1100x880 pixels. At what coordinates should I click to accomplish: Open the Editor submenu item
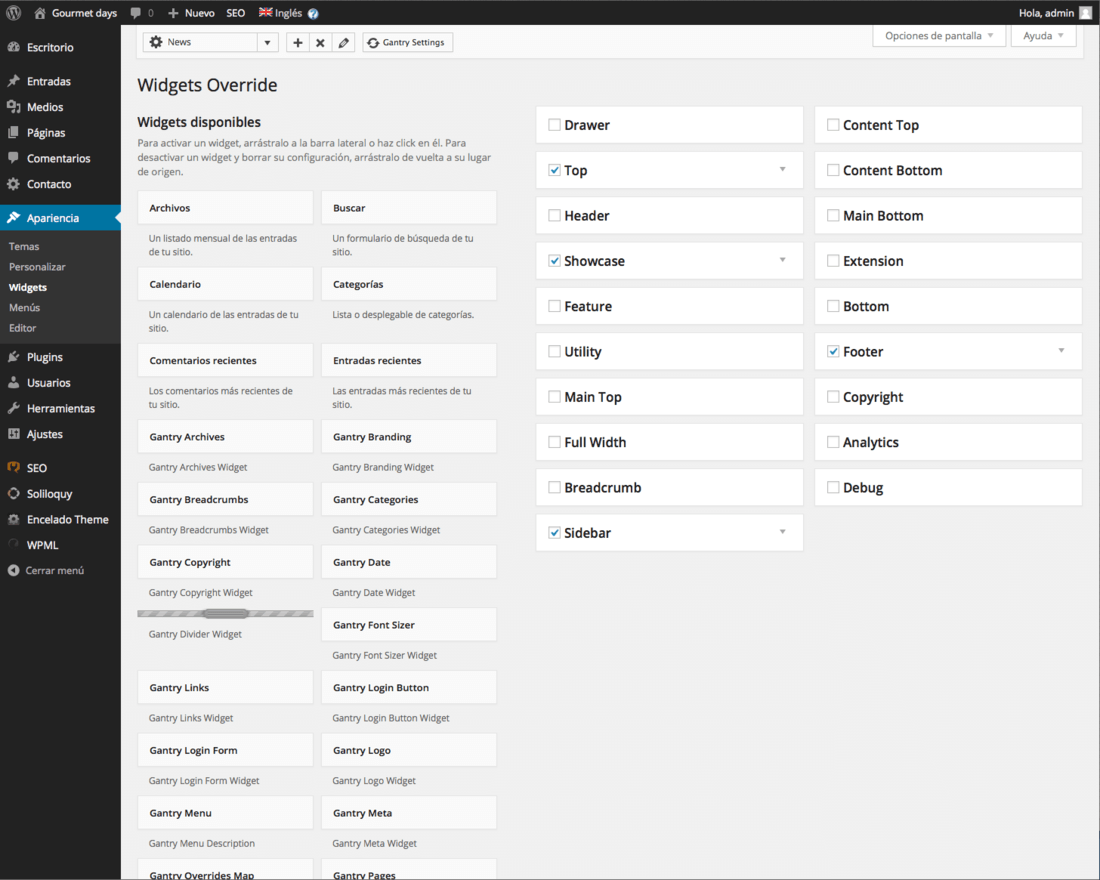click(22, 328)
